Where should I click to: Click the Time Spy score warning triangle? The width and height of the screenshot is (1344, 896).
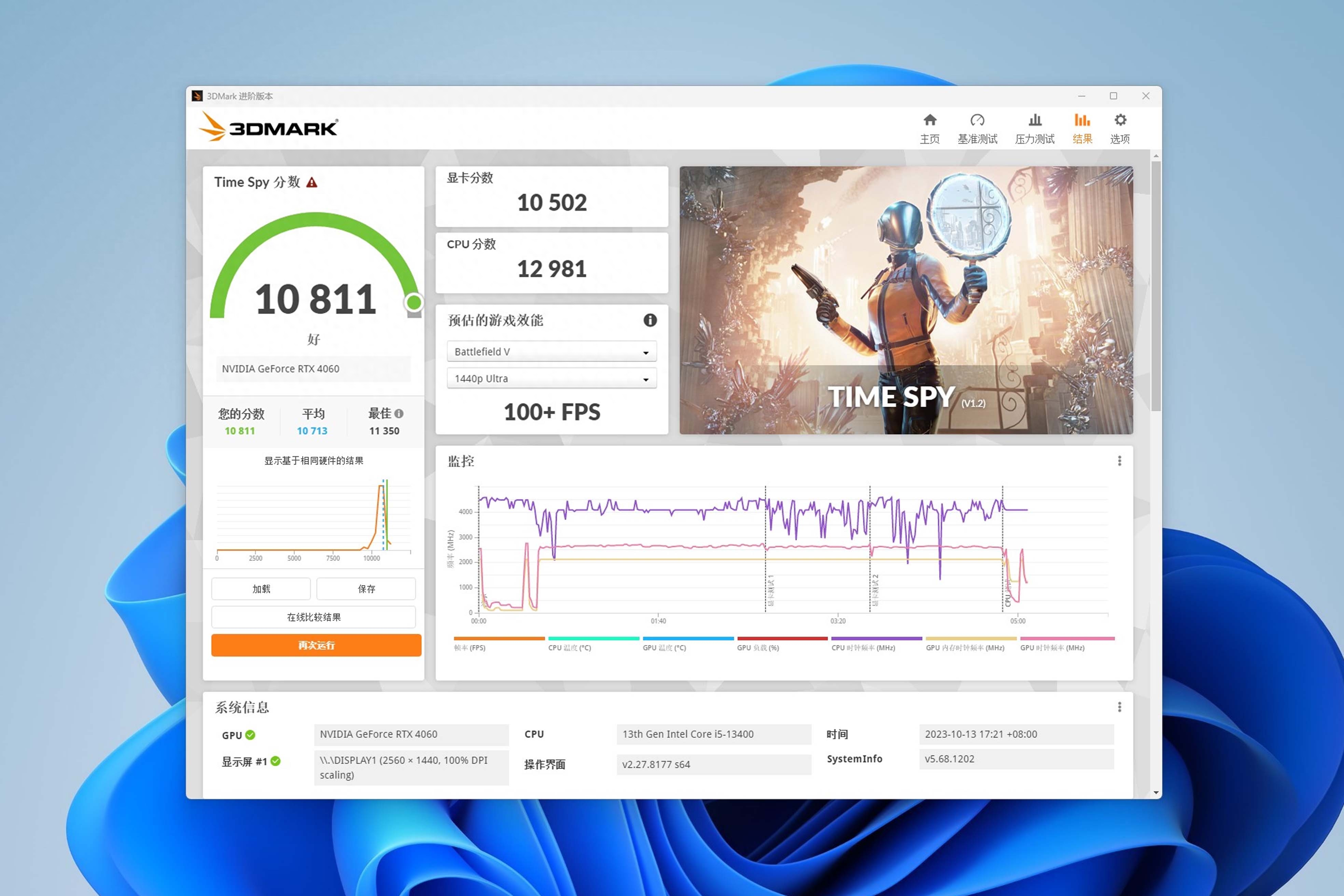click(311, 182)
